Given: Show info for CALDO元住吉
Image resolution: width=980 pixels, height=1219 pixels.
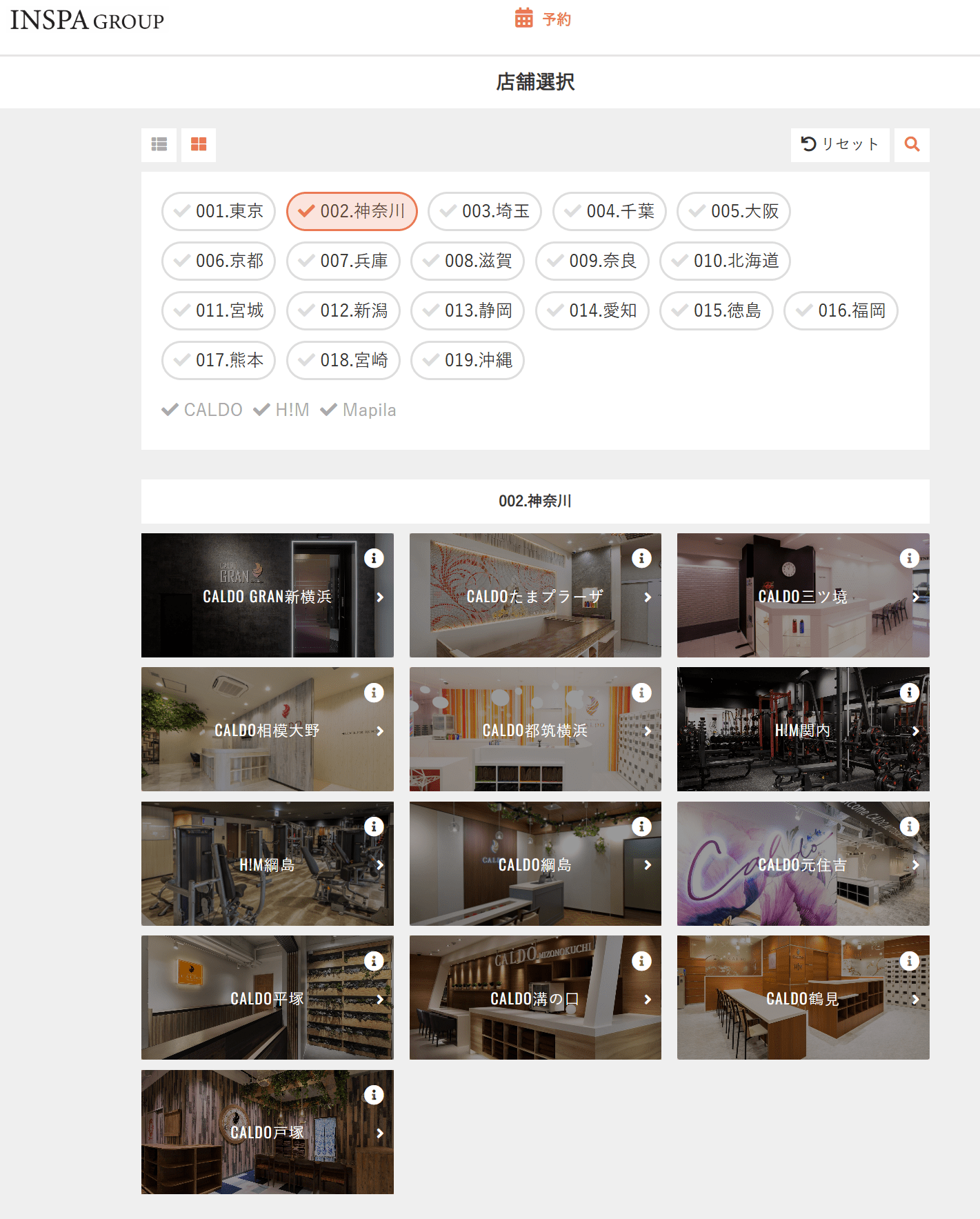Looking at the screenshot, I should tap(910, 826).
